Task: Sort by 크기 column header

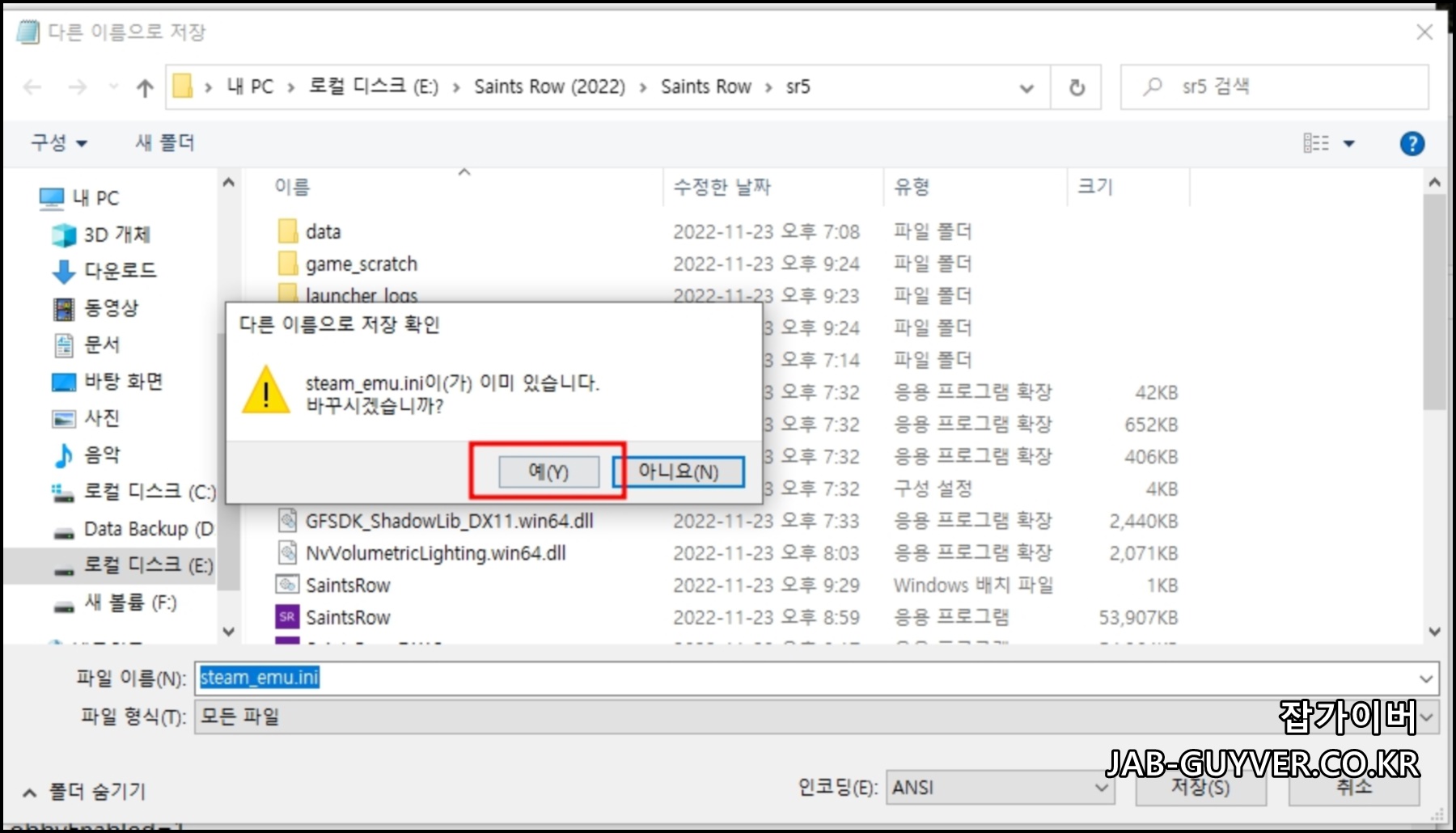Action: [x=1095, y=188]
